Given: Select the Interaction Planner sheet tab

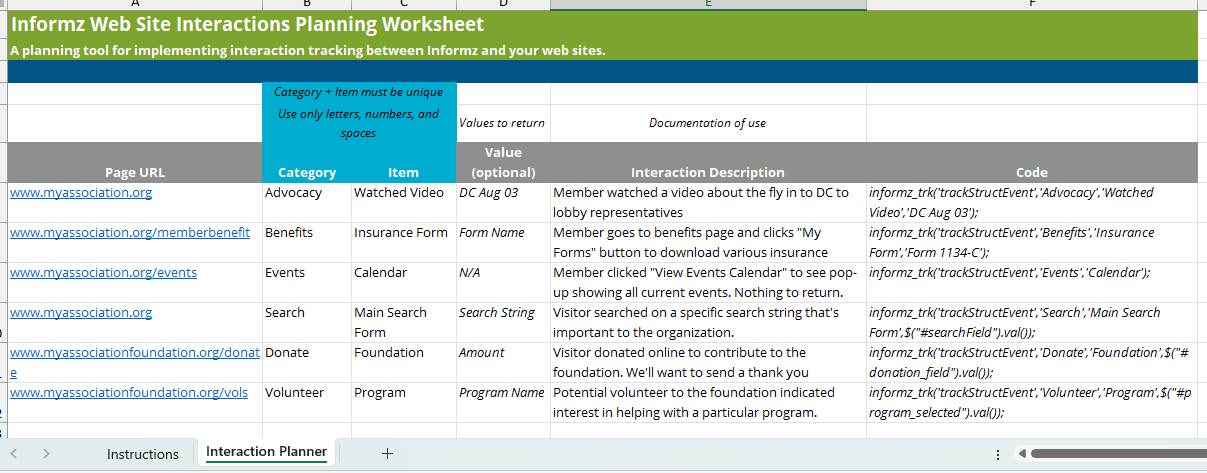Looking at the screenshot, I should tap(266, 452).
